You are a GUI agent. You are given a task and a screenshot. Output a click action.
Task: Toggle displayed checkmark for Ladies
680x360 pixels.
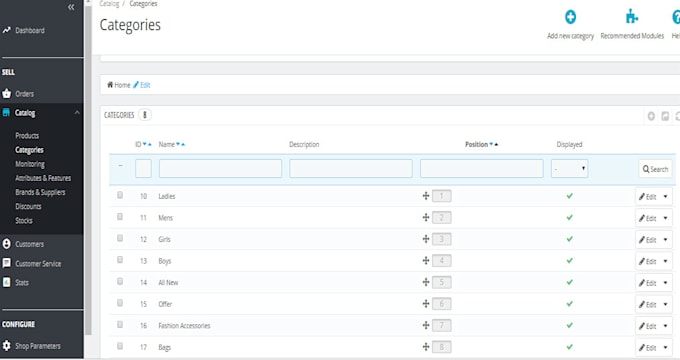[x=569, y=196]
